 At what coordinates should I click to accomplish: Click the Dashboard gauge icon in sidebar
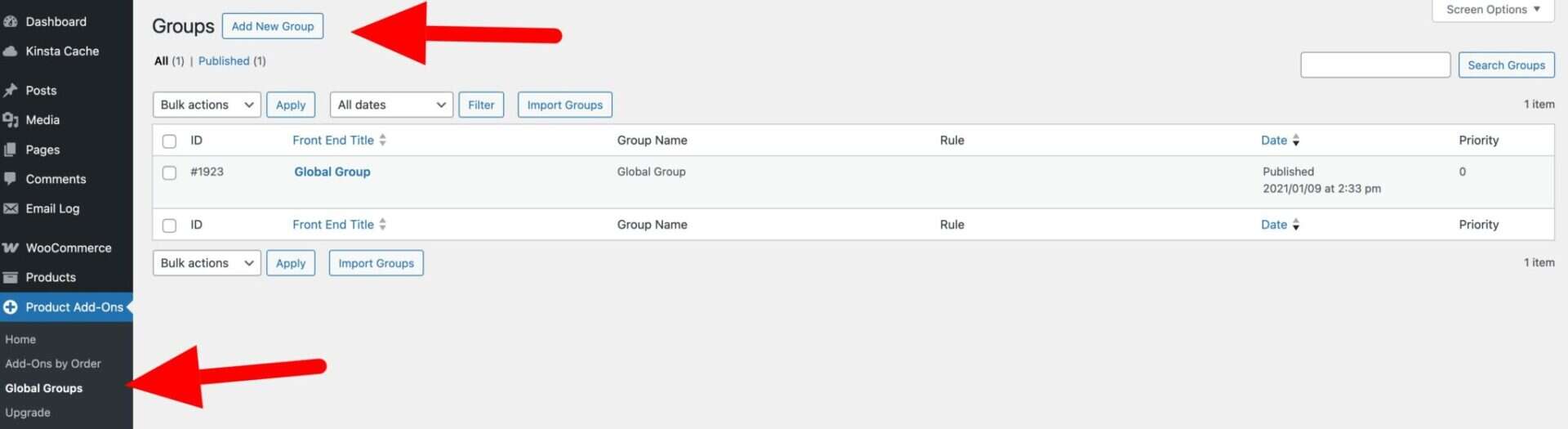click(11, 22)
